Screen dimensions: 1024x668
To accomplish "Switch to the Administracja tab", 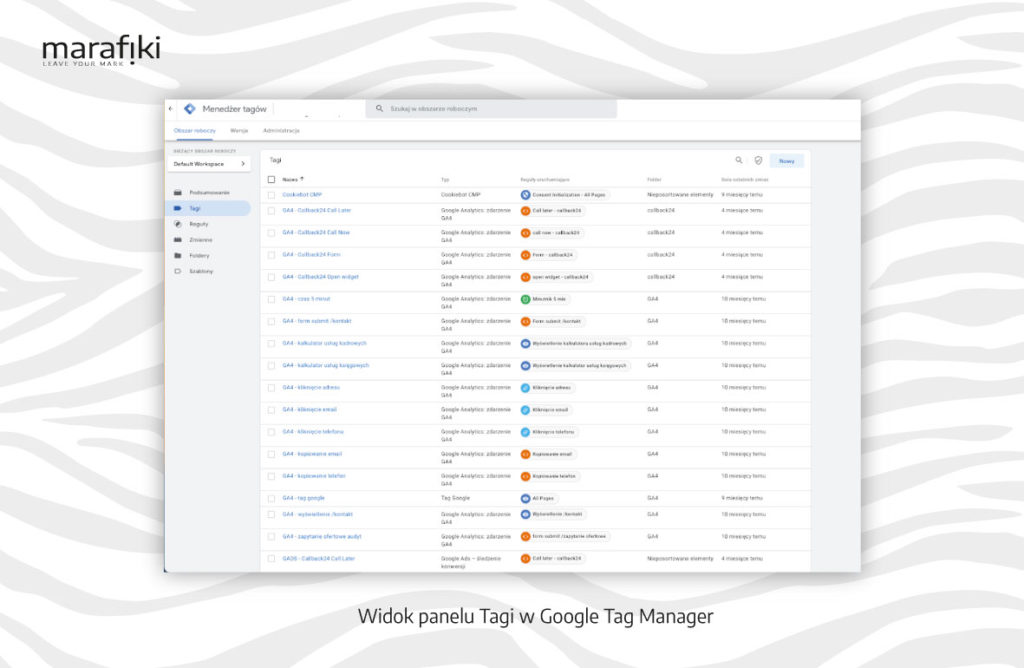I will click(281, 131).
